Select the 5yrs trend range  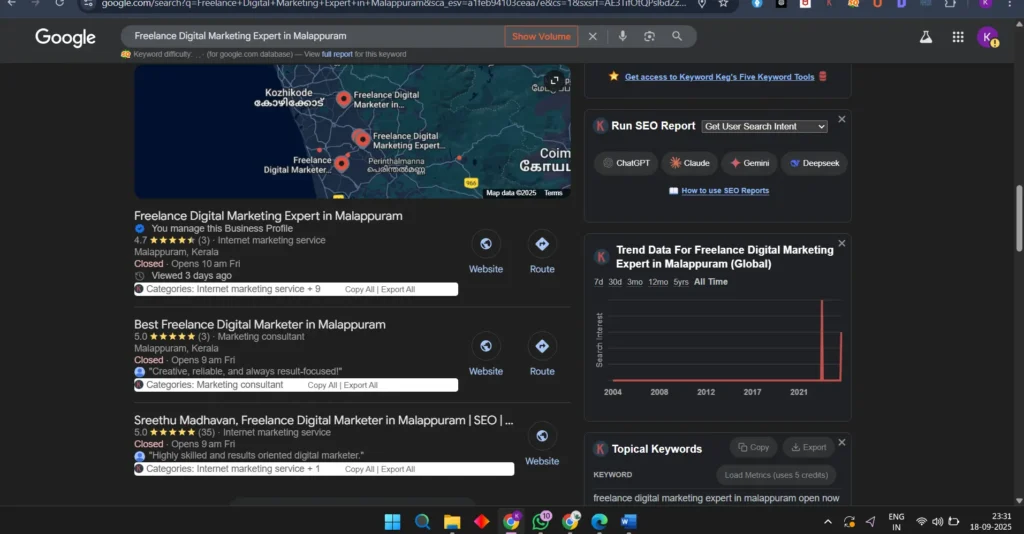pyautogui.click(x=680, y=282)
